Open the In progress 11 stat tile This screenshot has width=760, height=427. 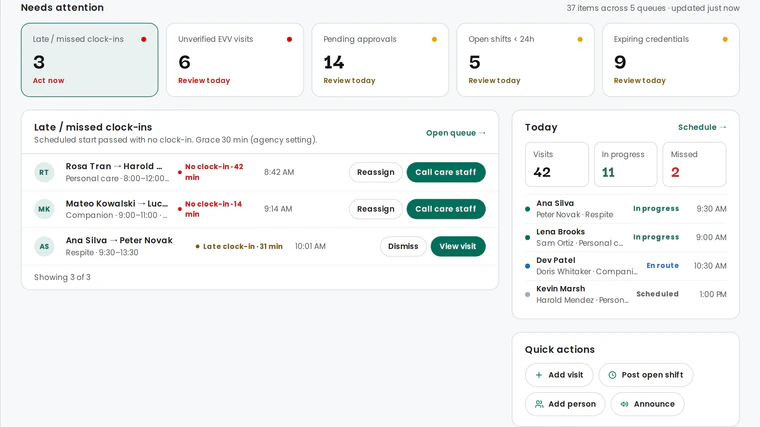[x=625, y=164]
